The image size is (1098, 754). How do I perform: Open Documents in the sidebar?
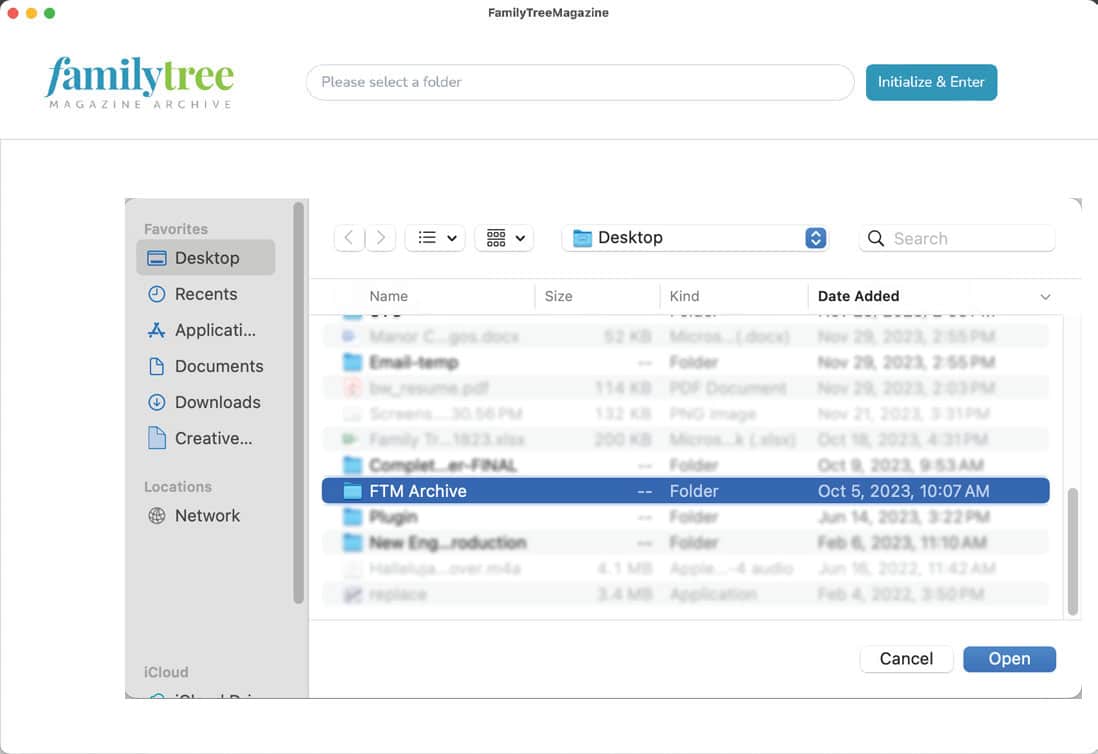click(x=206, y=366)
